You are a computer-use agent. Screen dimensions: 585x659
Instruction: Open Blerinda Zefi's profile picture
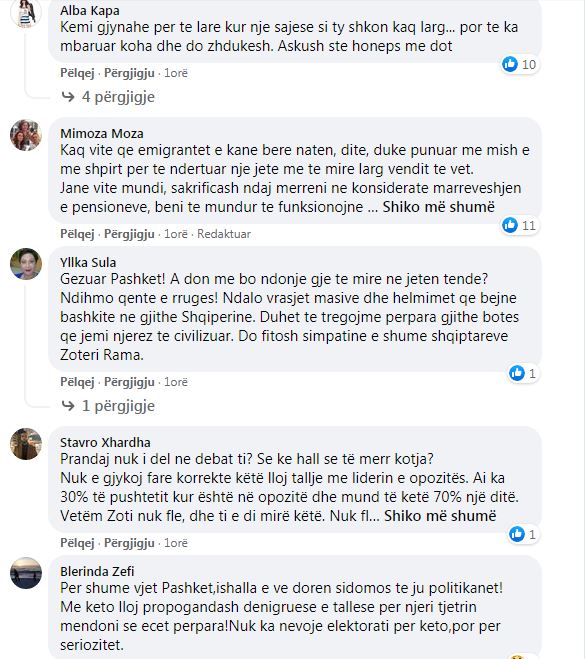coord(26,573)
